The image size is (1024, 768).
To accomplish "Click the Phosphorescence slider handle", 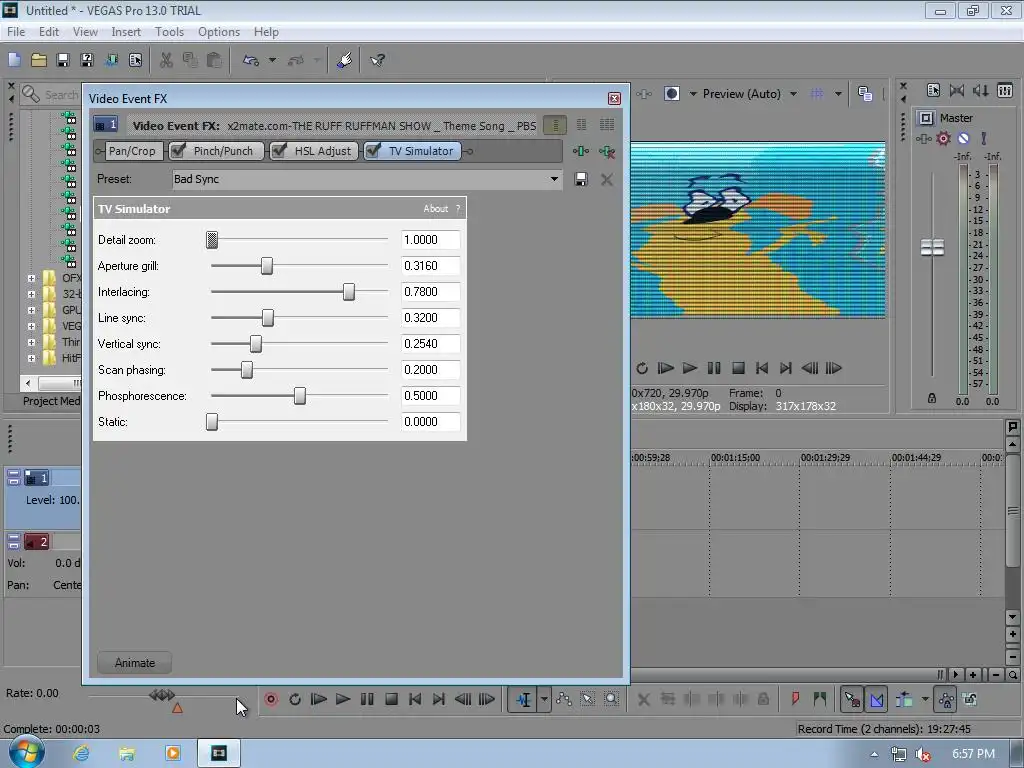I will click(x=300, y=396).
